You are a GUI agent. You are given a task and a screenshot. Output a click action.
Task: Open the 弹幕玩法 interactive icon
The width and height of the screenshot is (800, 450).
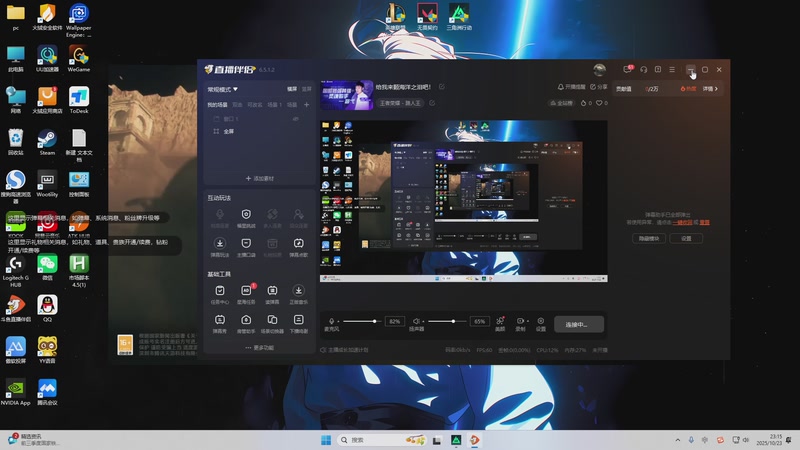(x=220, y=243)
